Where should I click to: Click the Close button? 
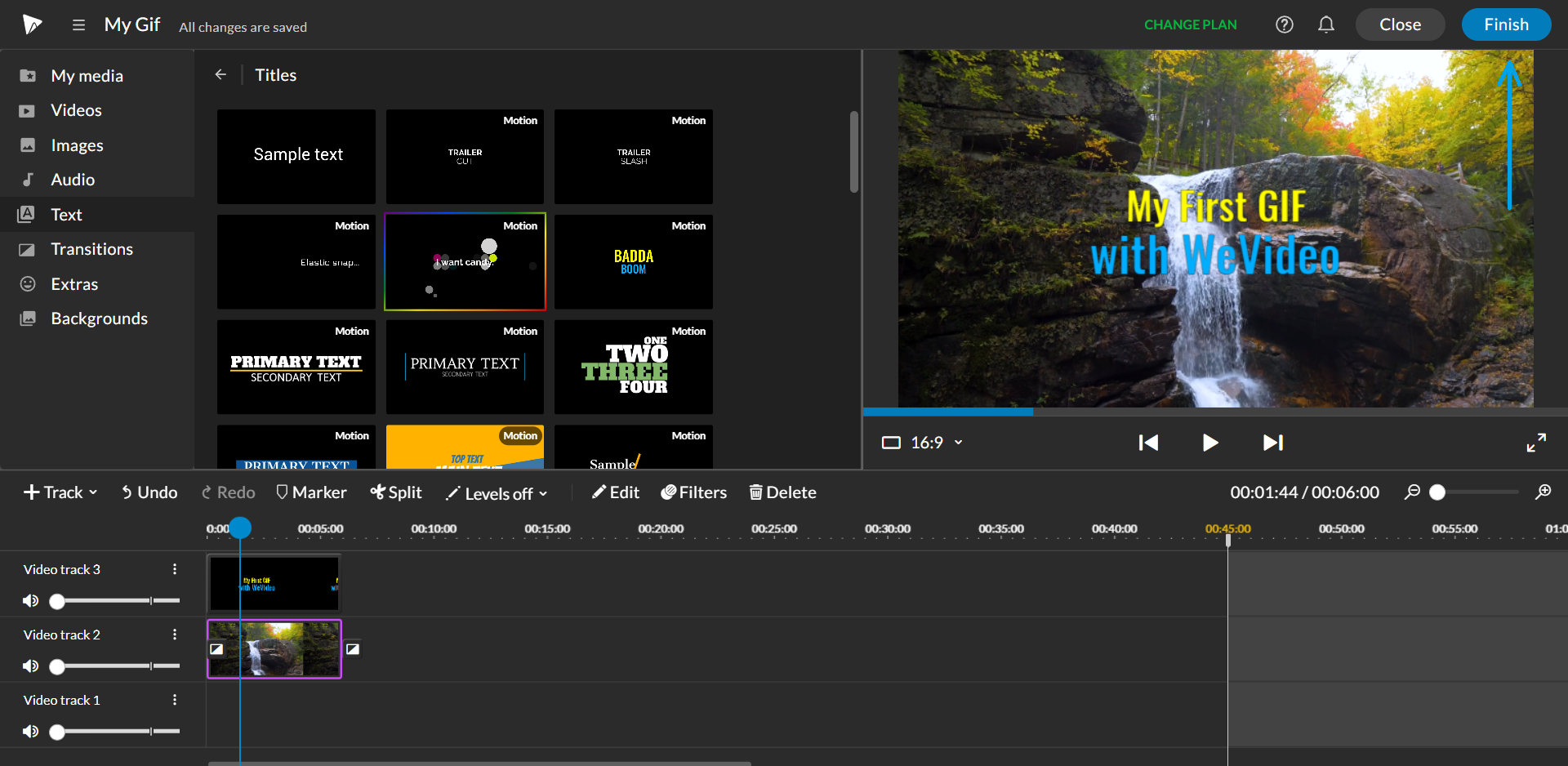pos(1400,24)
